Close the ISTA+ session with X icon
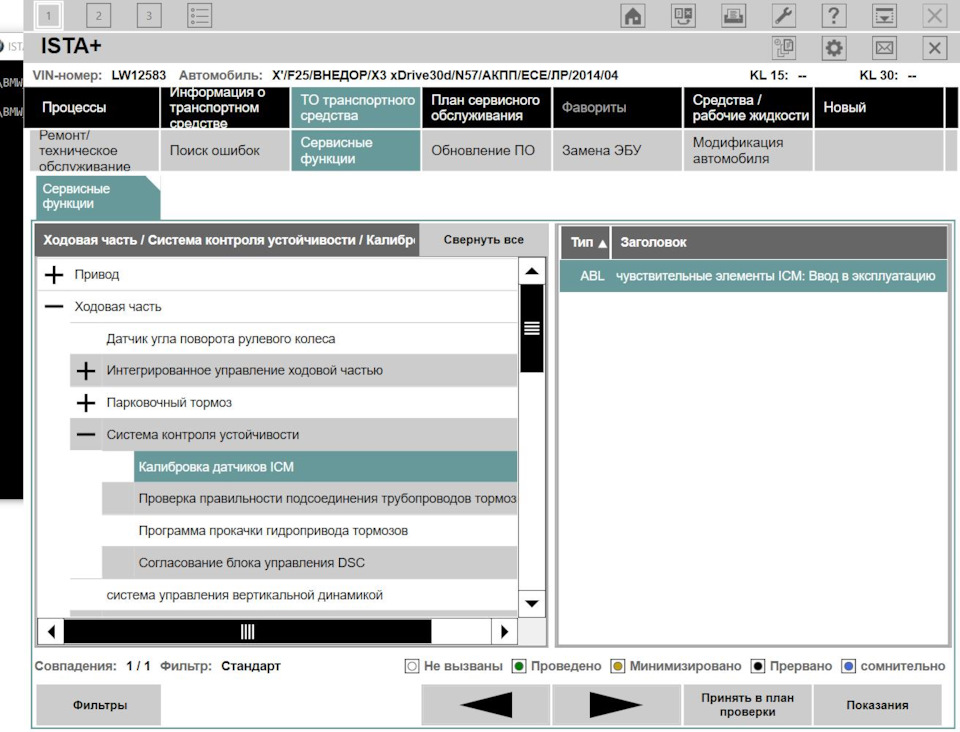The width and height of the screenshot is (960, 732). (934, 48)
